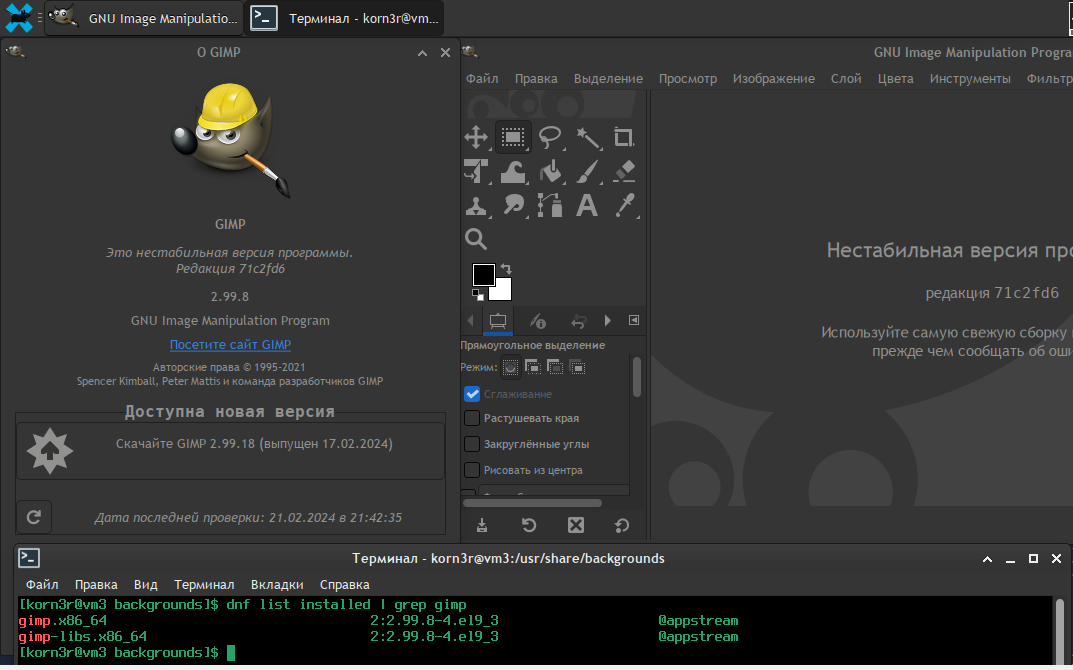This screenshot has height=670, width=1073.
Task: Pick the Bucket Fill tool
Action: point(550,171)
